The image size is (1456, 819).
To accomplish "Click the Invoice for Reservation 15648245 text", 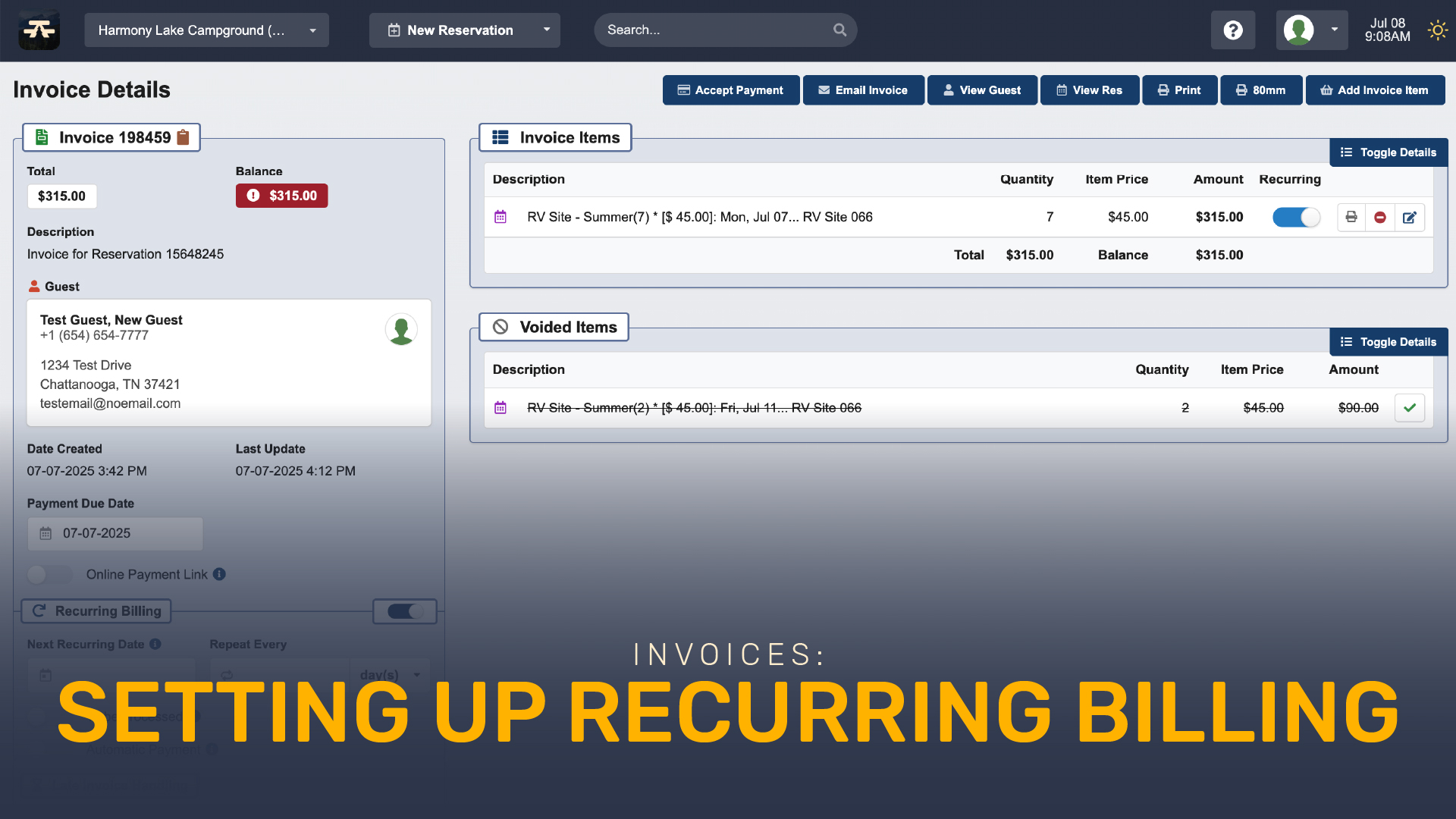I will (126, 254).
